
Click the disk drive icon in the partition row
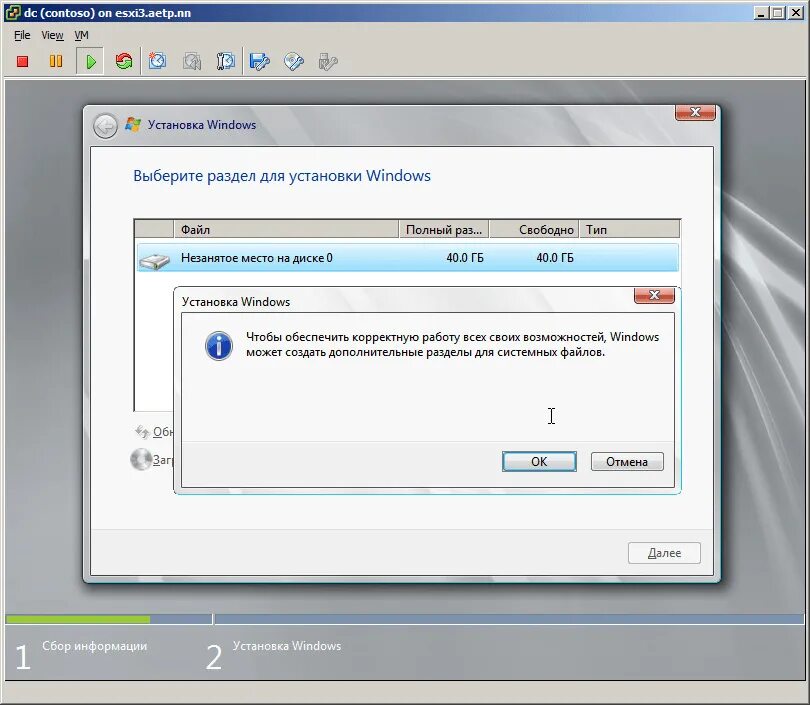click(x=154, y=260)
